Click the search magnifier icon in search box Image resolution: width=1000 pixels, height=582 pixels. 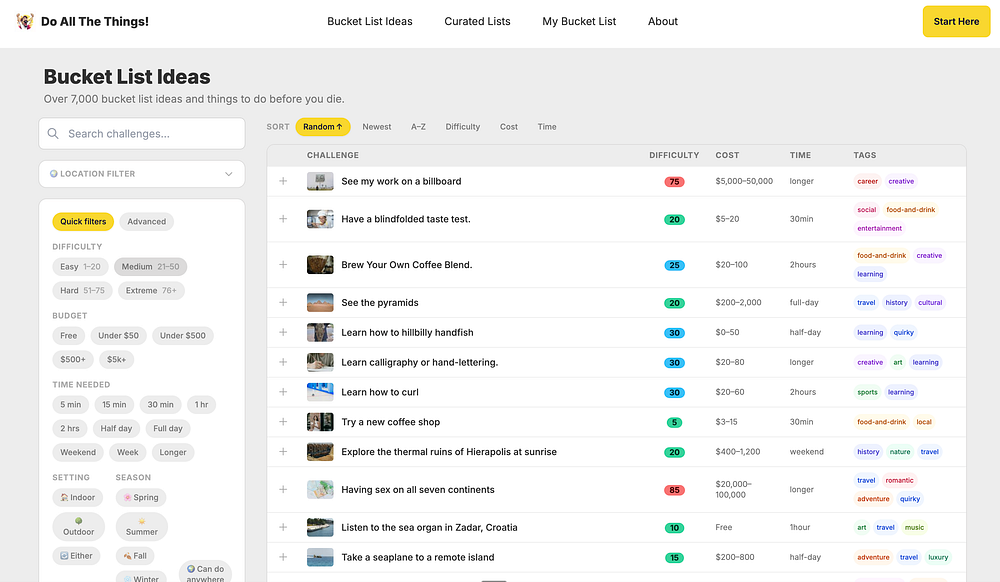tap(54, 134)
